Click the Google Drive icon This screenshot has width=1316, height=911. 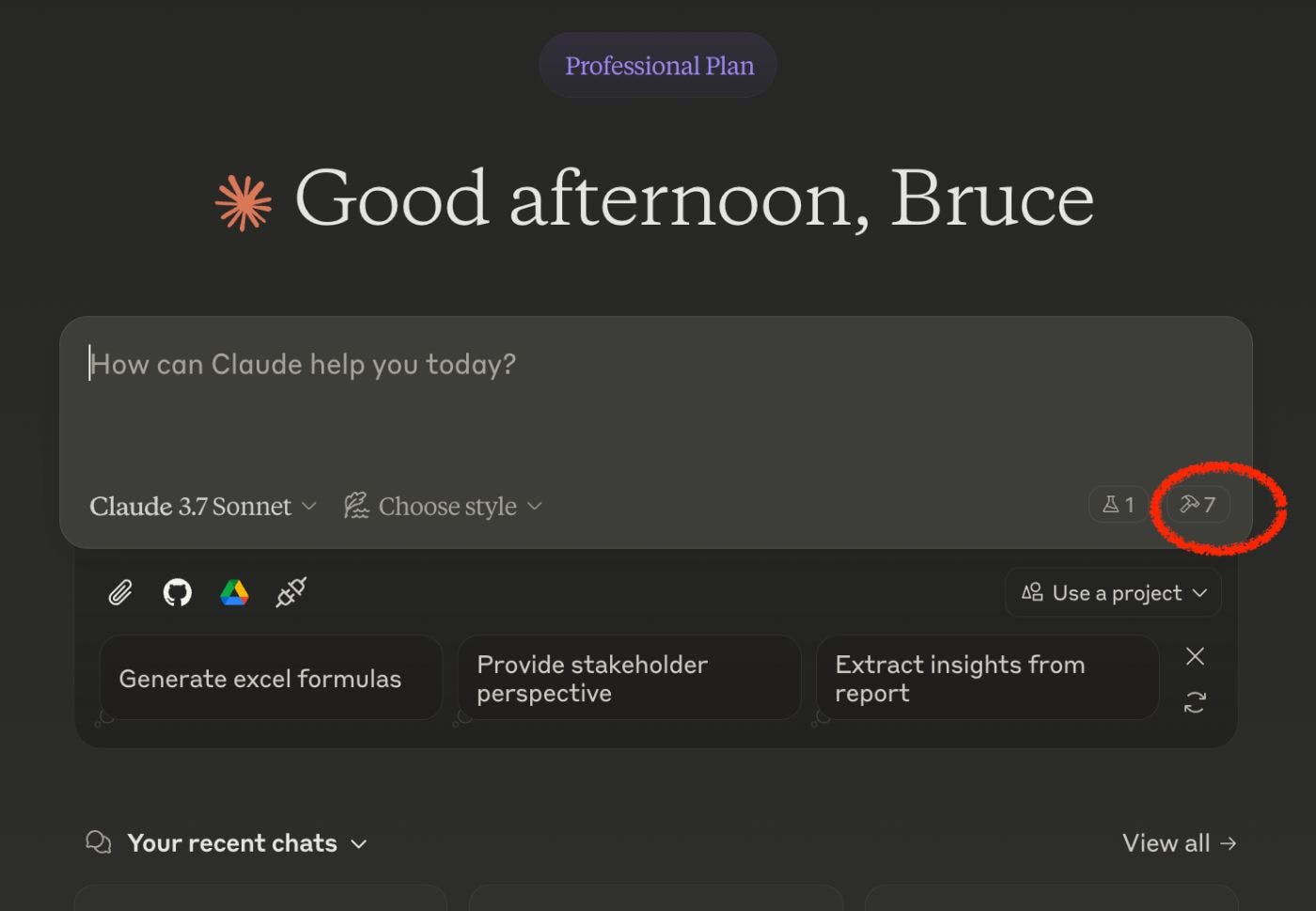point(234,592)
